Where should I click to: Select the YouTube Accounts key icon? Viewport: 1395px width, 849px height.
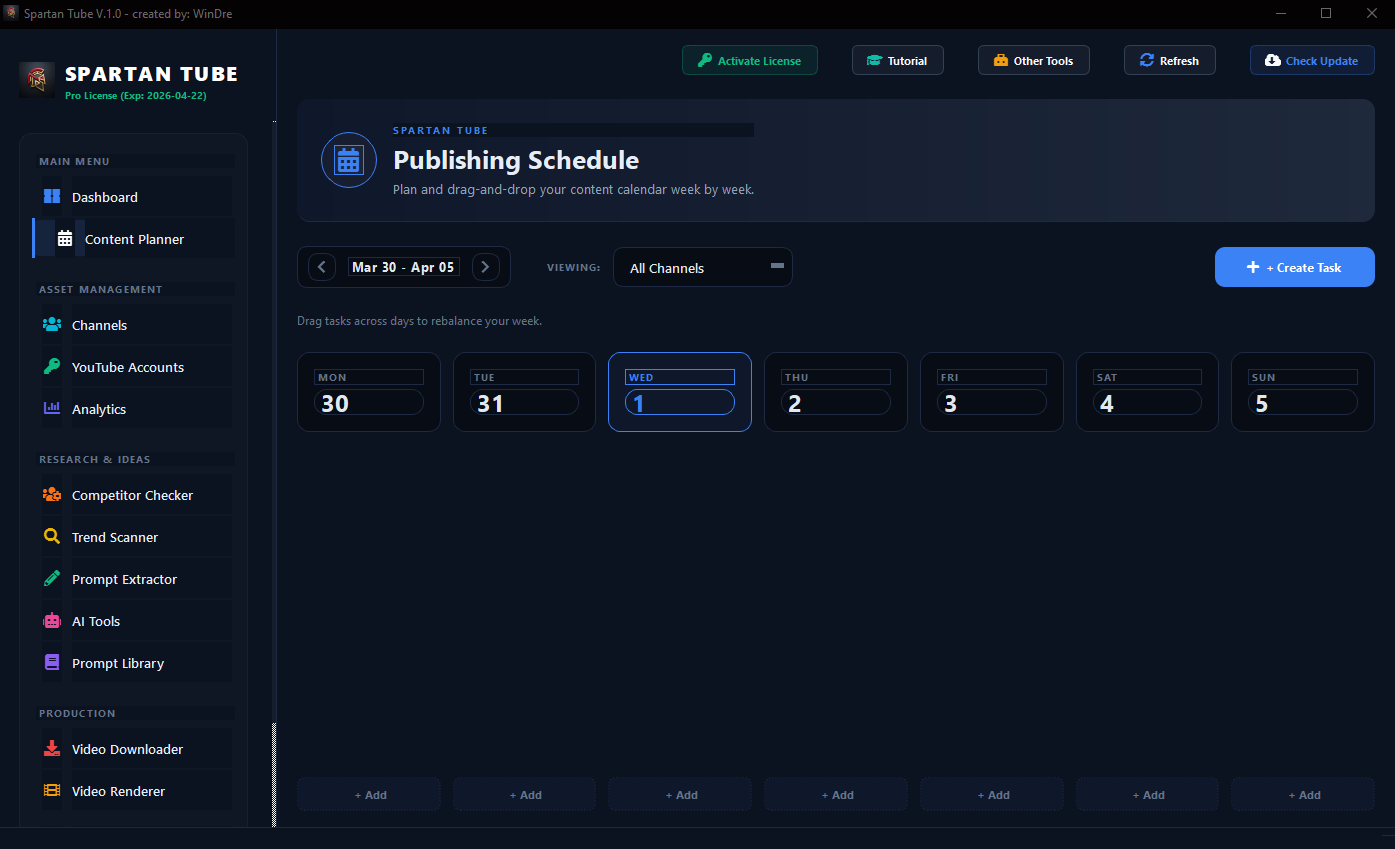51,367
